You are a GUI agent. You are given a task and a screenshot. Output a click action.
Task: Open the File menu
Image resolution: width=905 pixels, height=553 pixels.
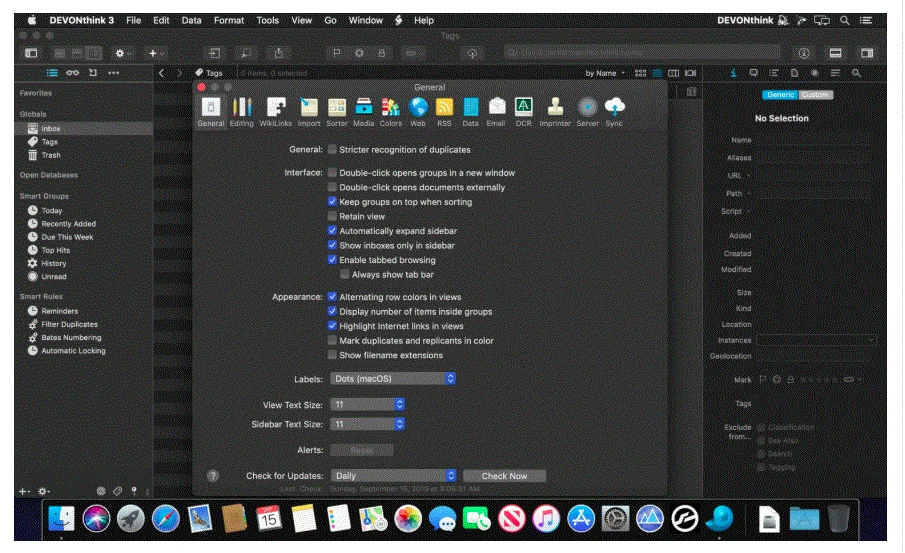click(133, 20)
